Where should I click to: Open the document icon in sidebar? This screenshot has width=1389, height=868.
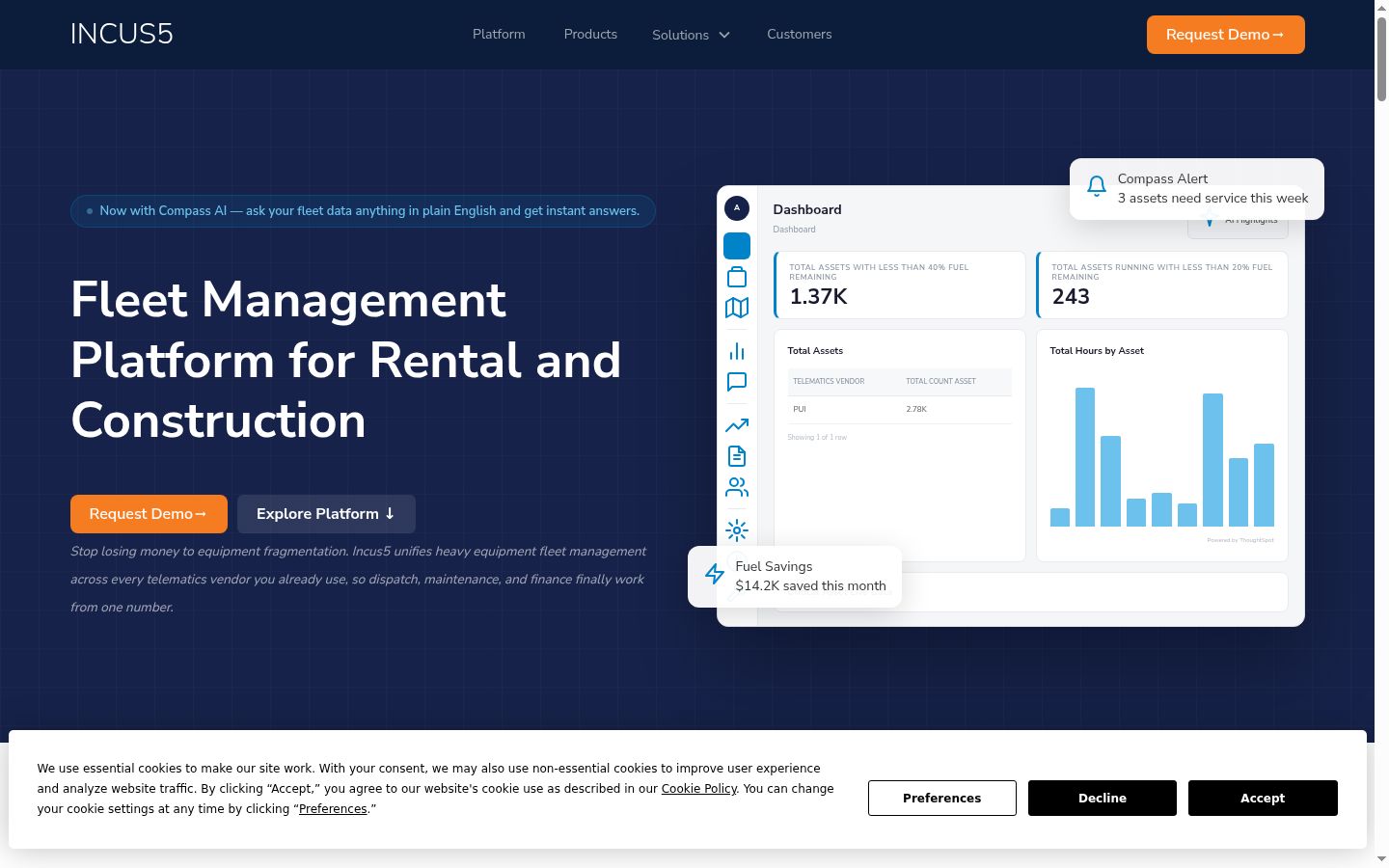(737, 456)
